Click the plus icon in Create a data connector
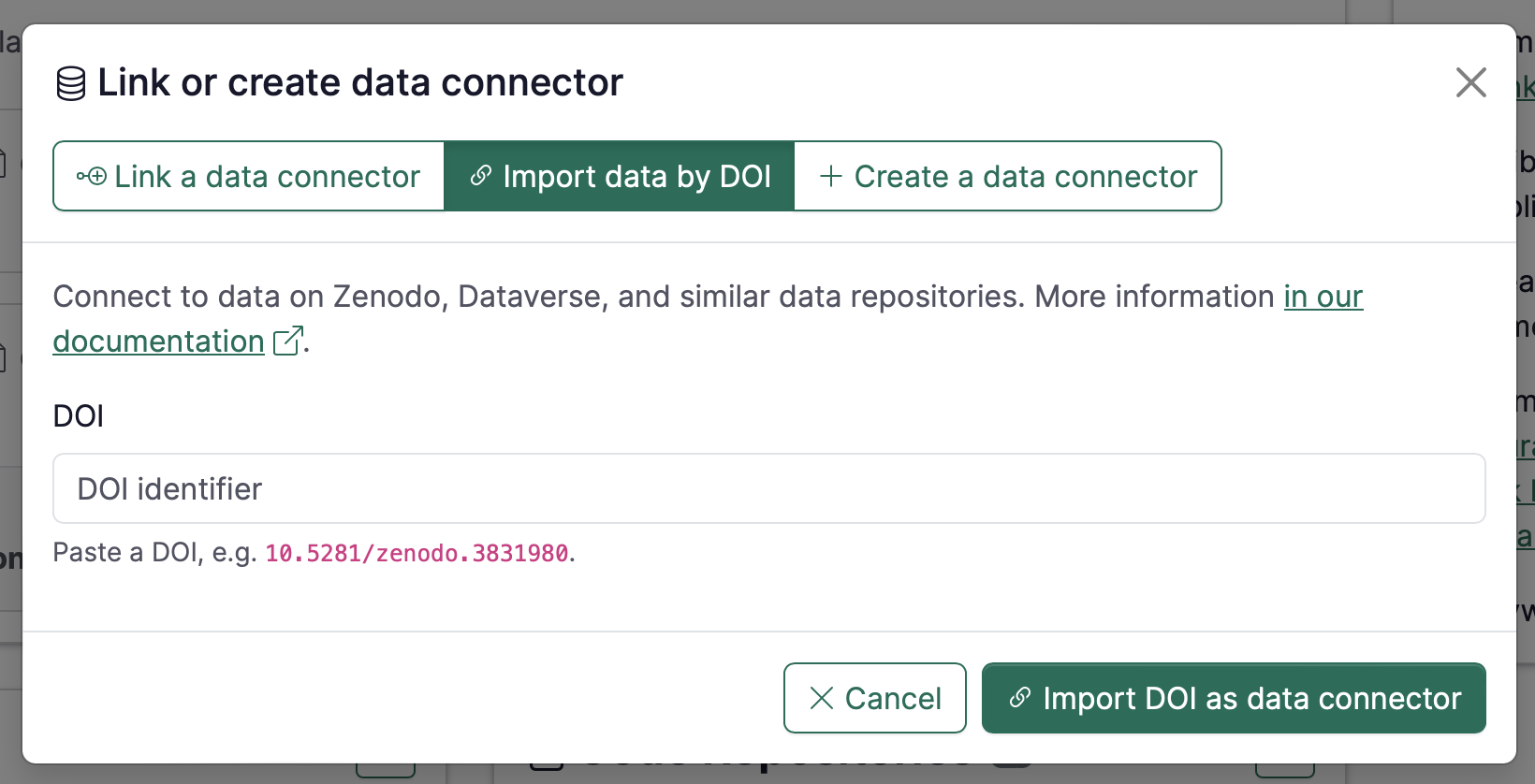This screenshot has width=1535, height=784. (830, 176)
